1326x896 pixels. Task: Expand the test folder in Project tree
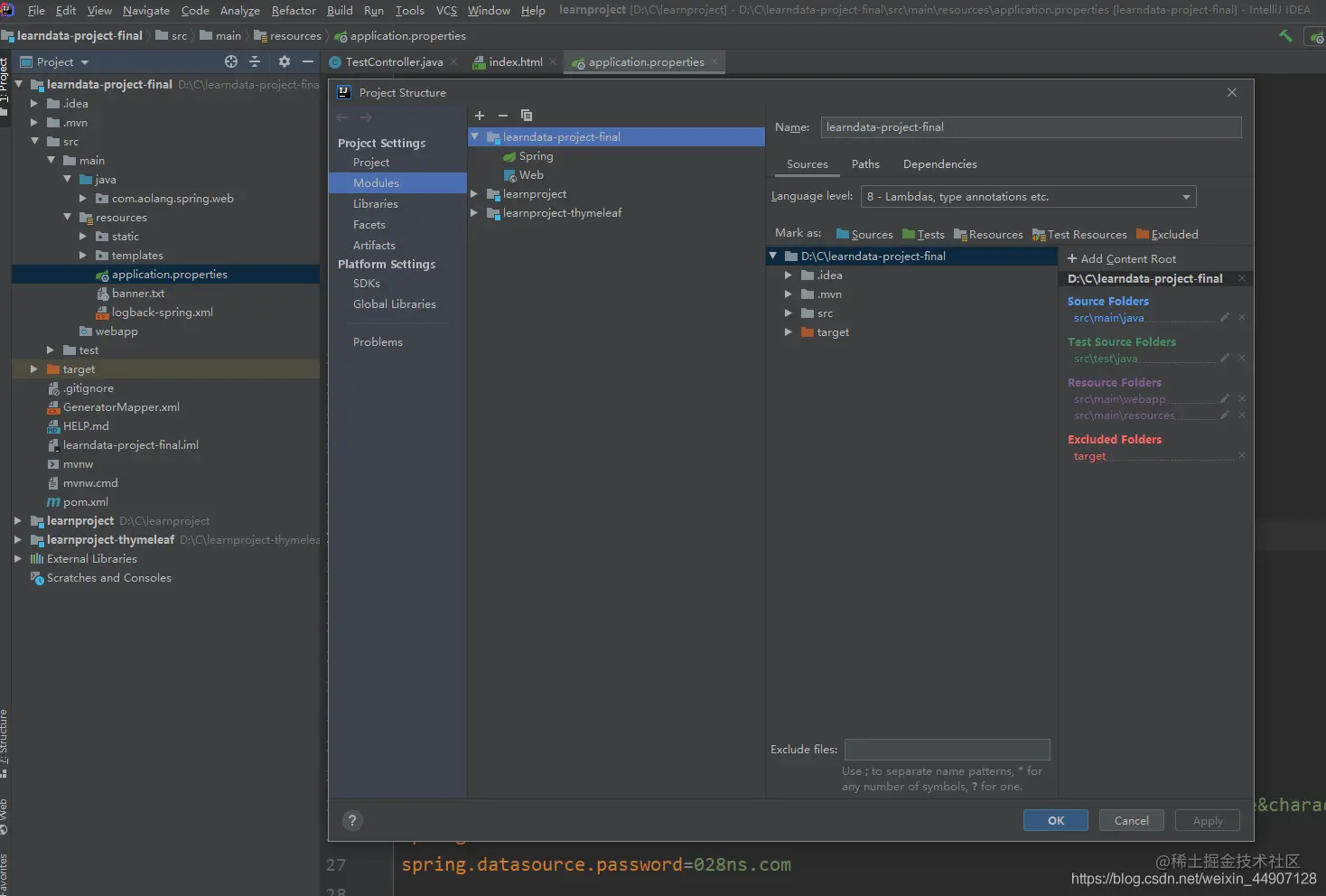(x=51, y=350)
